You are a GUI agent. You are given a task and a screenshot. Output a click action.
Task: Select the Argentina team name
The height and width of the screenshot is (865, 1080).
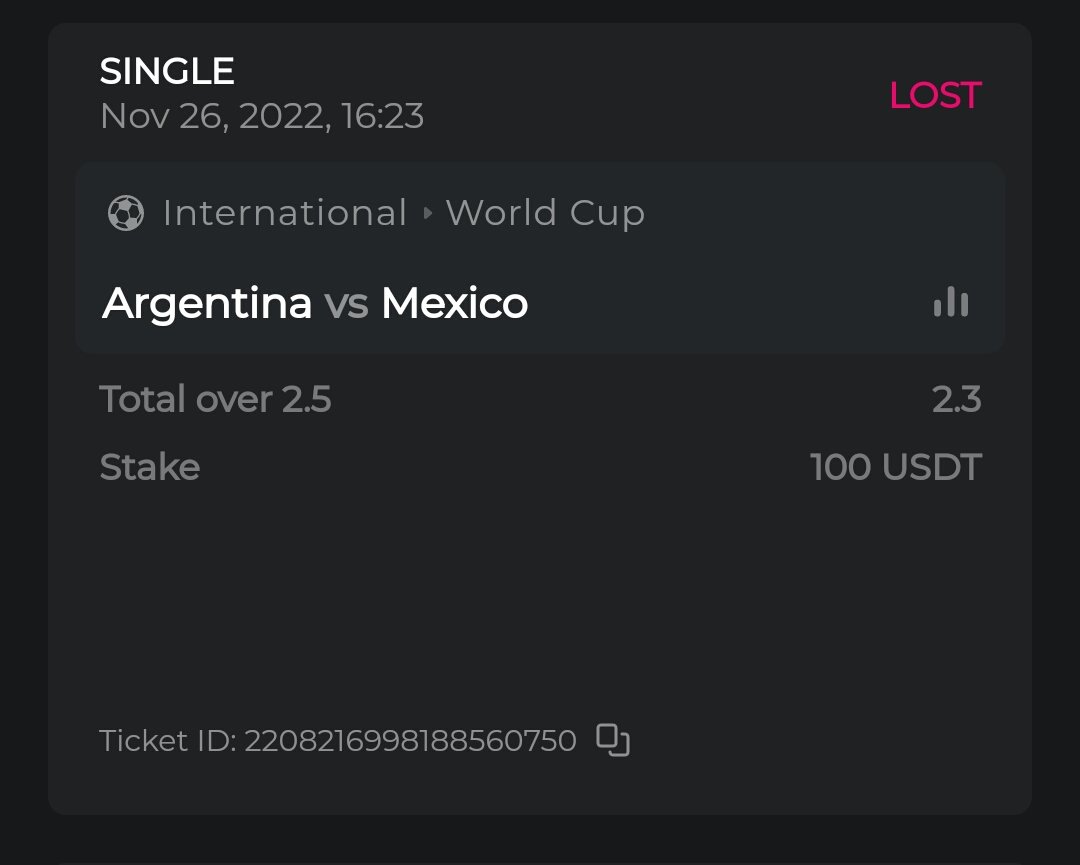coord(207,303)
